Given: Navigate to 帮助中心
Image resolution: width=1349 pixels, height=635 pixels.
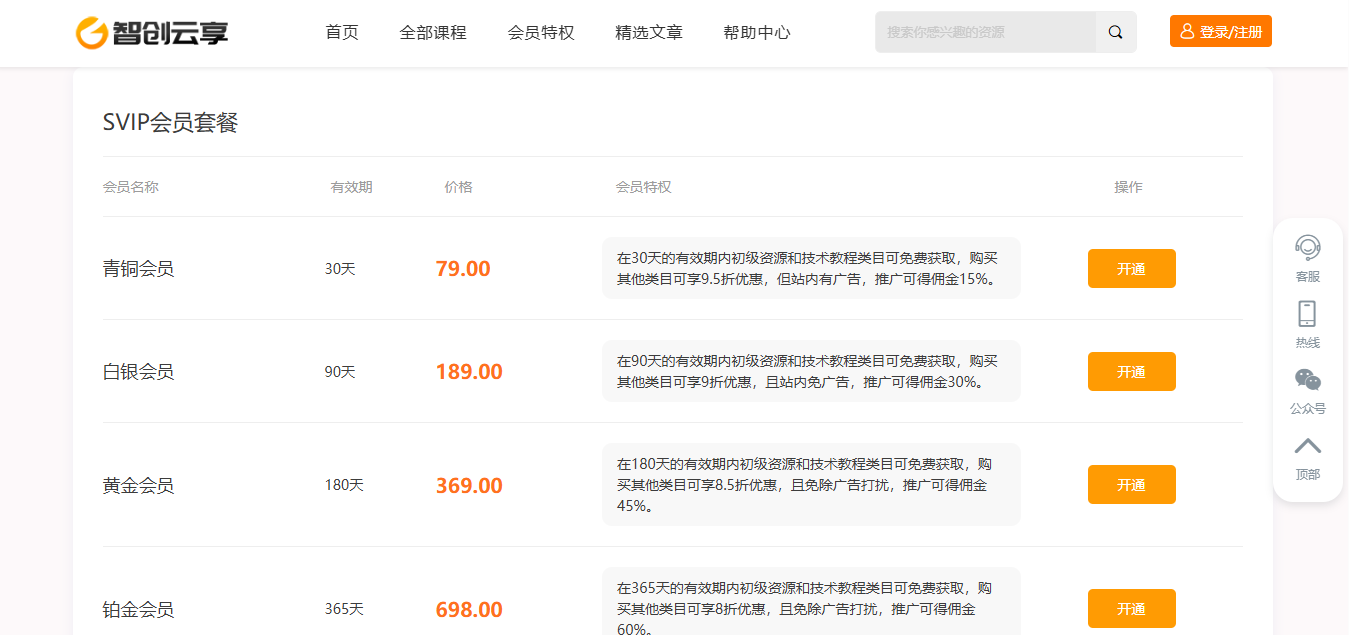Looking at the screenshot, I should coord(757,32).
